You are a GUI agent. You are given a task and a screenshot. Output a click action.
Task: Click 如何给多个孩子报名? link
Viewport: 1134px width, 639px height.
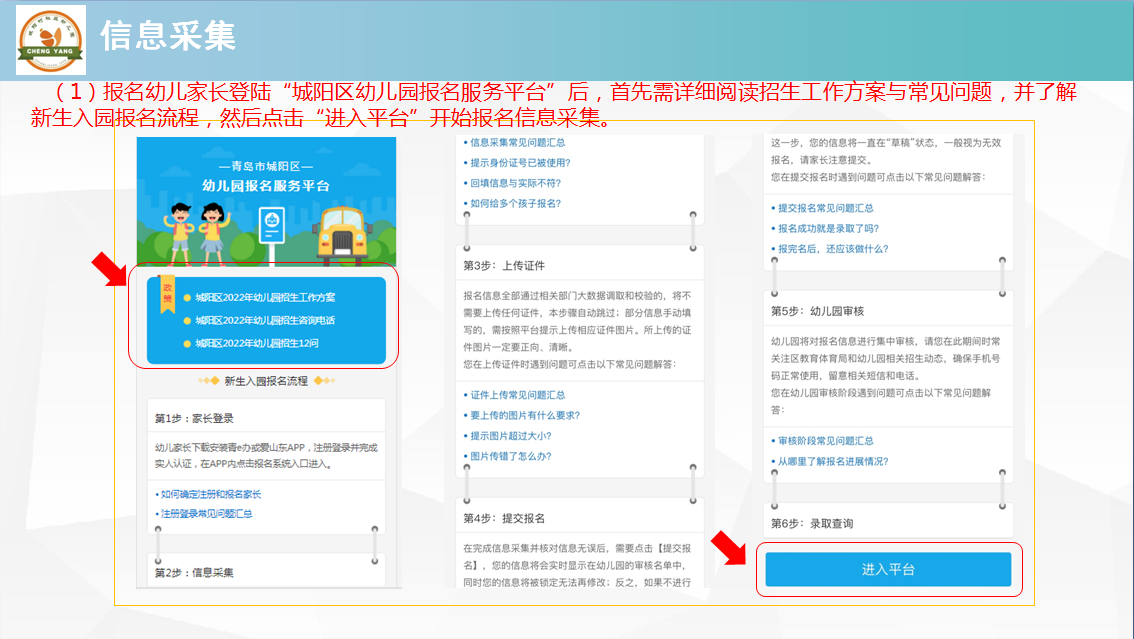[x=515, y=203]
